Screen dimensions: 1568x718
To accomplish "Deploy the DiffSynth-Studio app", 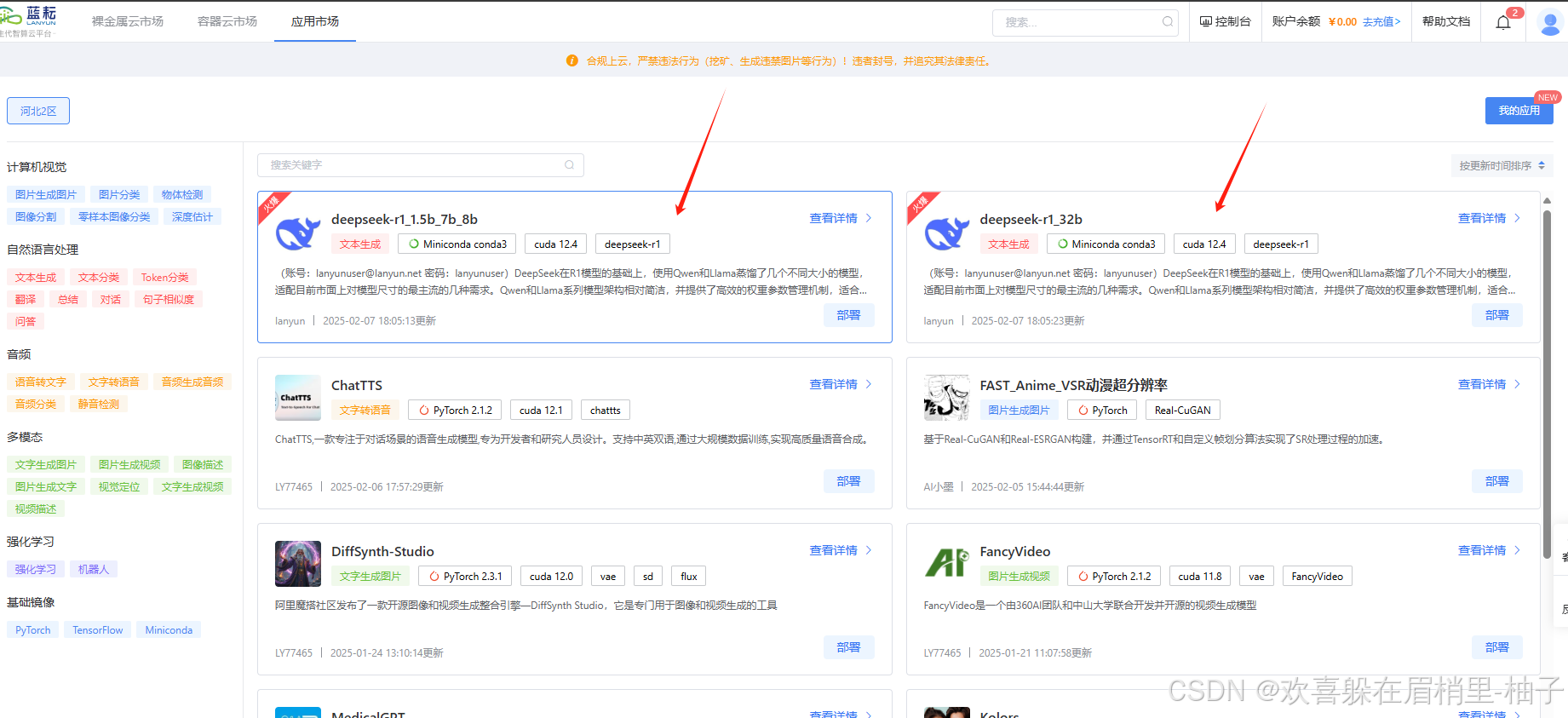I will pyautogui.click(x=849, y=647).
